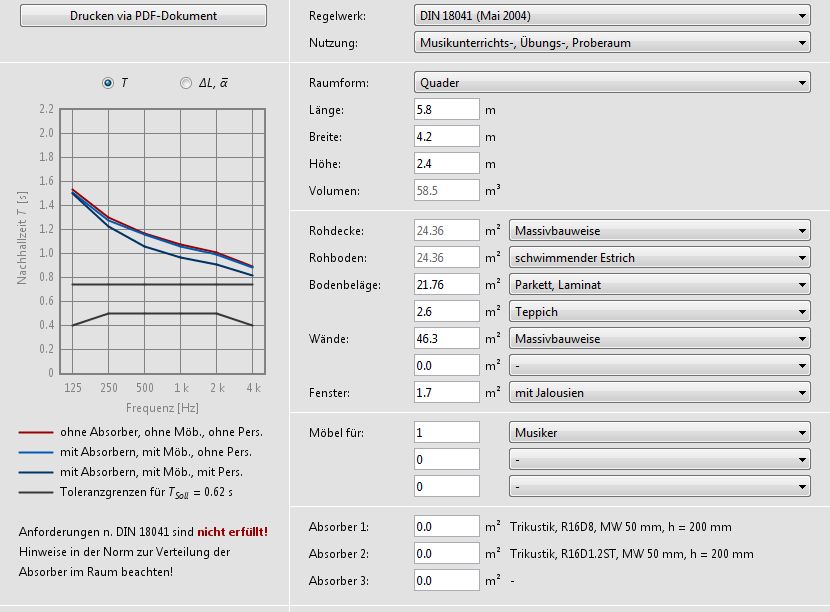Open the Möbel für Musiker dropdown
The height and width of the screenshot is (612, 830).
(660, 433)
